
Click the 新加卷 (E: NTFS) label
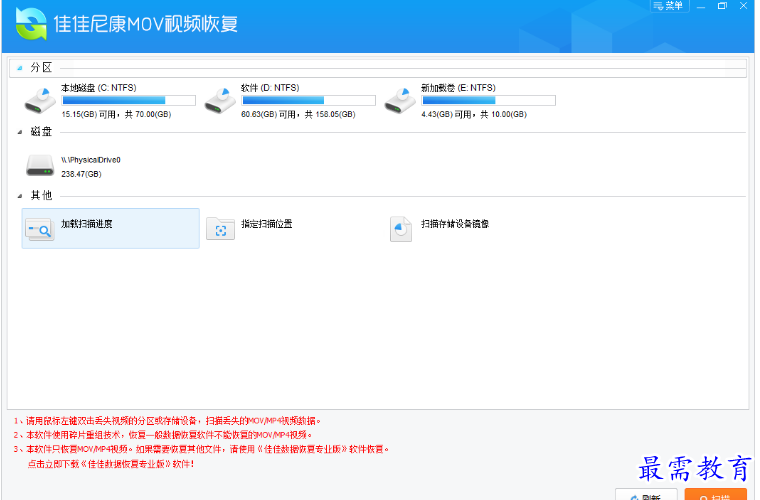458,88
